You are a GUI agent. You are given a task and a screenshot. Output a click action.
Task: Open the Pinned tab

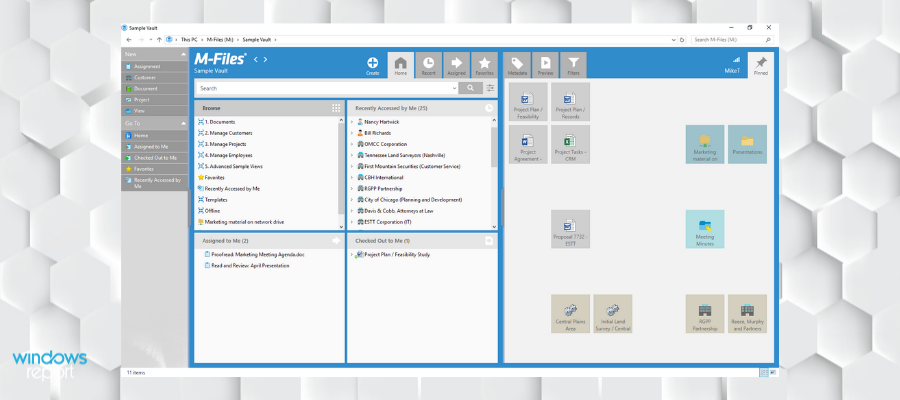(761, 65)
